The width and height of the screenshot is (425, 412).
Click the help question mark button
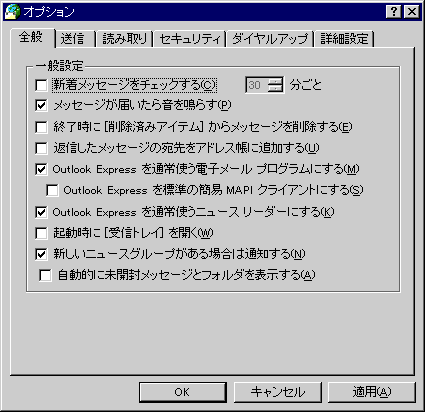(394, 12)
